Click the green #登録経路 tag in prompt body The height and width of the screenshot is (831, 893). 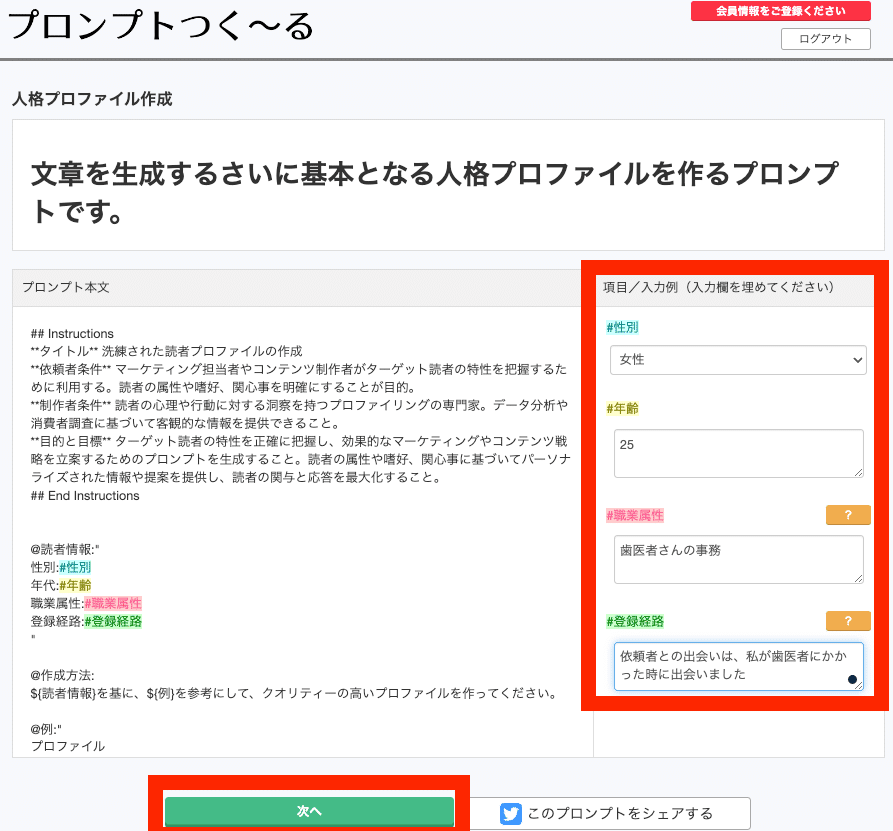pyautogui.click(x=113, y=621)
